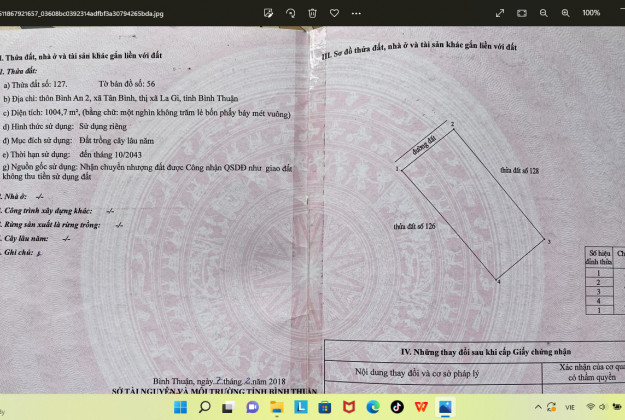Fit image to window
625x420 pixels.
[522, 13]
